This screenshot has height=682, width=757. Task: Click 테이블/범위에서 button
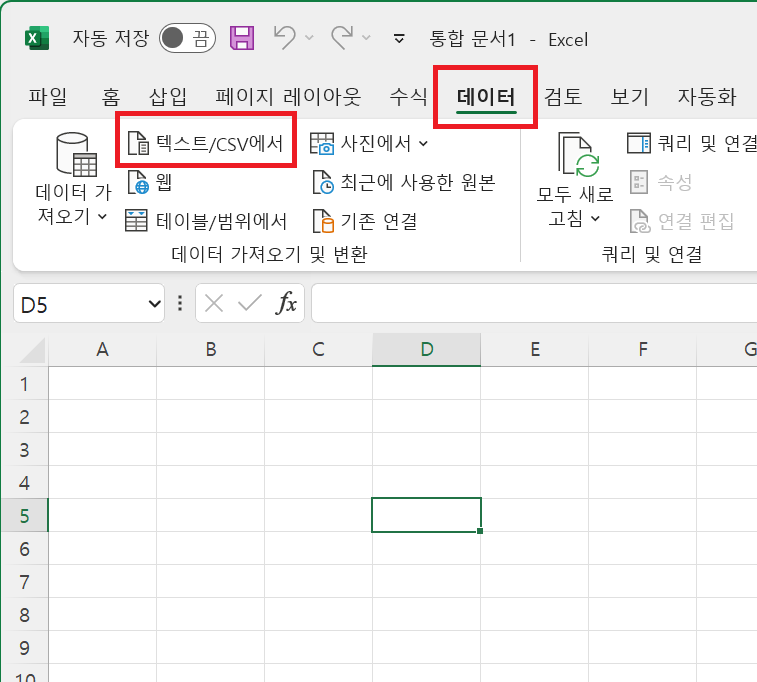point(206,221)
